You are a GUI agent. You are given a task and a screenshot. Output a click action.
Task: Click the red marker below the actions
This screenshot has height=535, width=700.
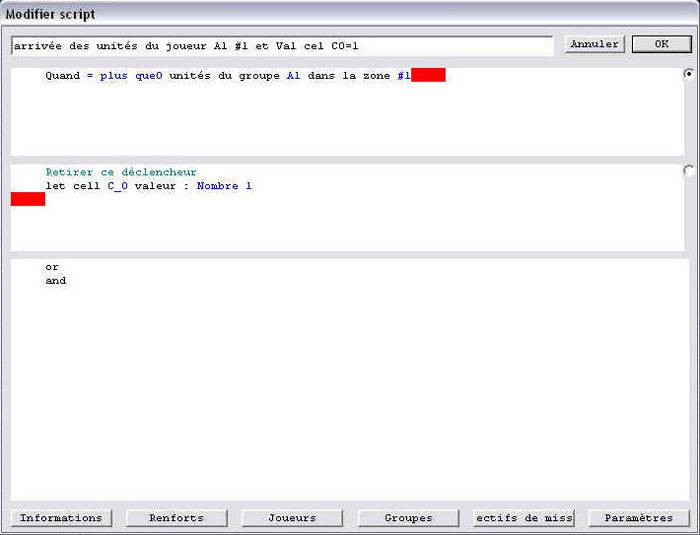pos(28,199)
